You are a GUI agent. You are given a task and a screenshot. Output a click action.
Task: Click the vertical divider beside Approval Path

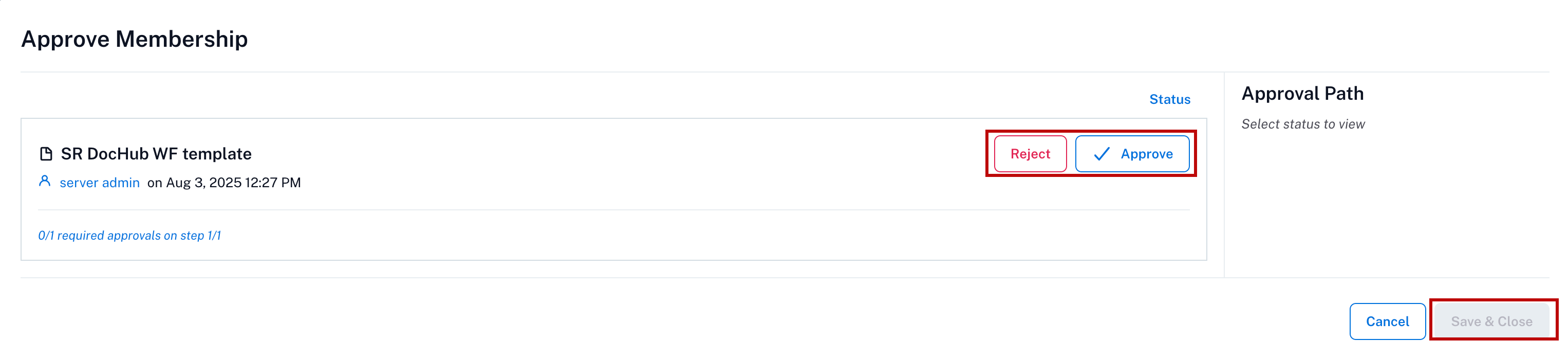(1224, 175)
